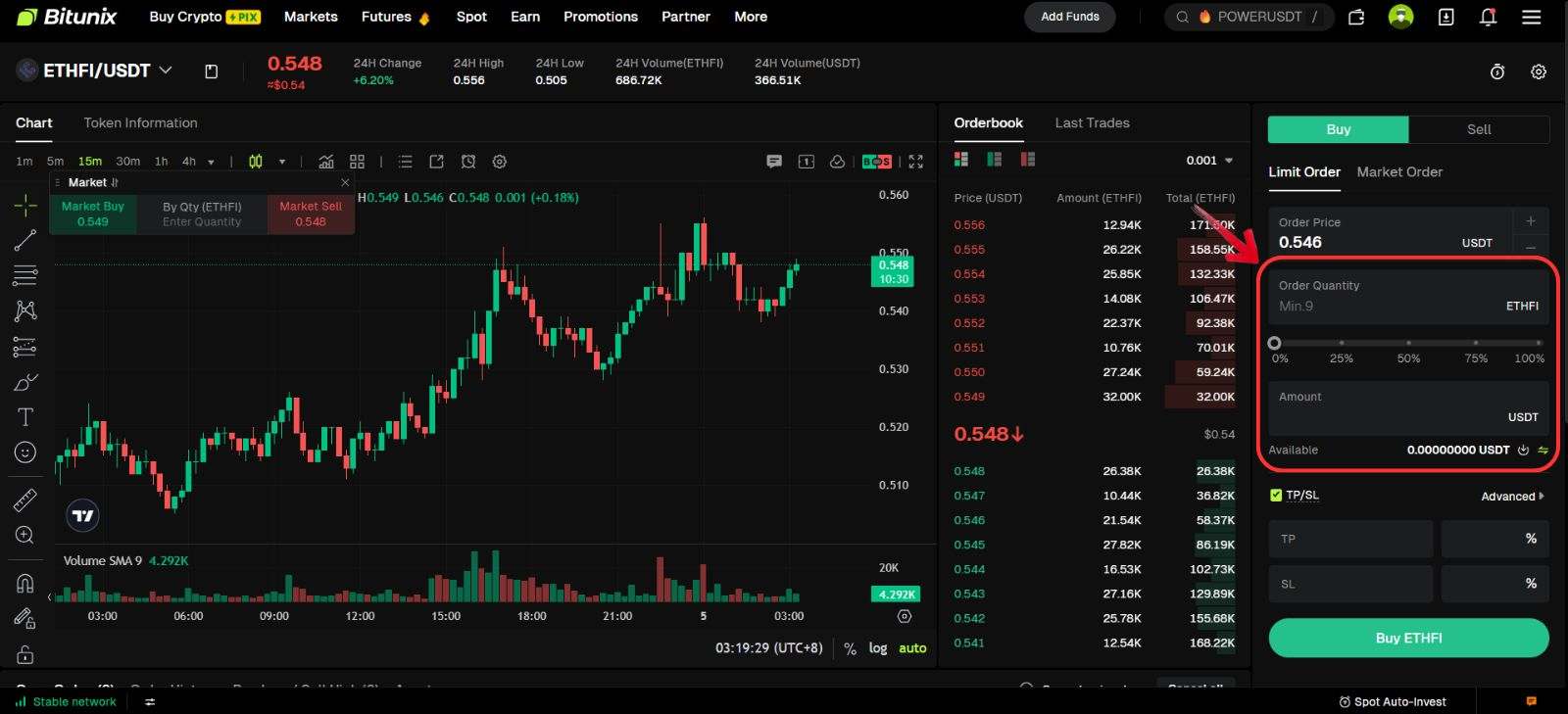
Task: Click the Market Buy 0.549 button
Action: pyautogui.click(x=93, y=214)
